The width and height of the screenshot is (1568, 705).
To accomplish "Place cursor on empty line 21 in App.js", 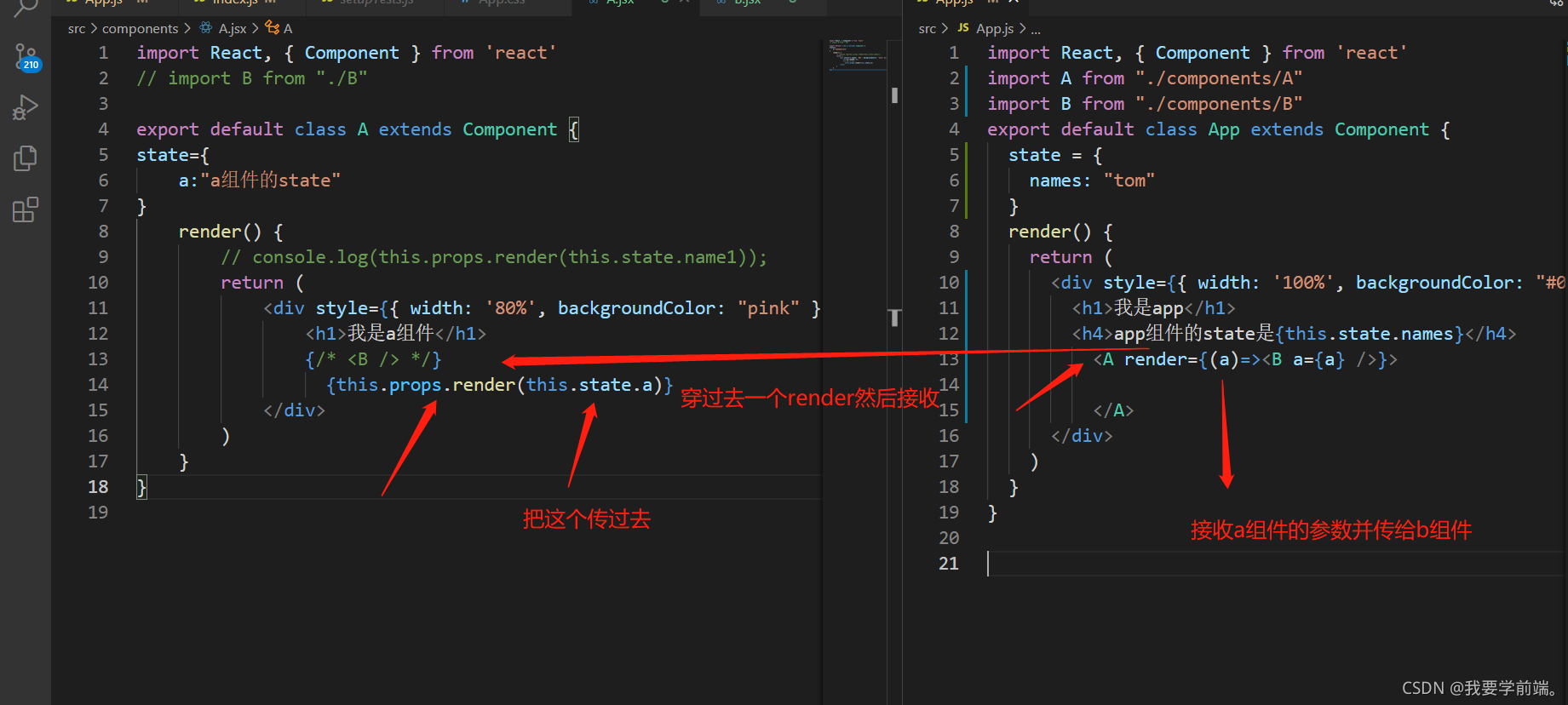I will point(1273,564).
